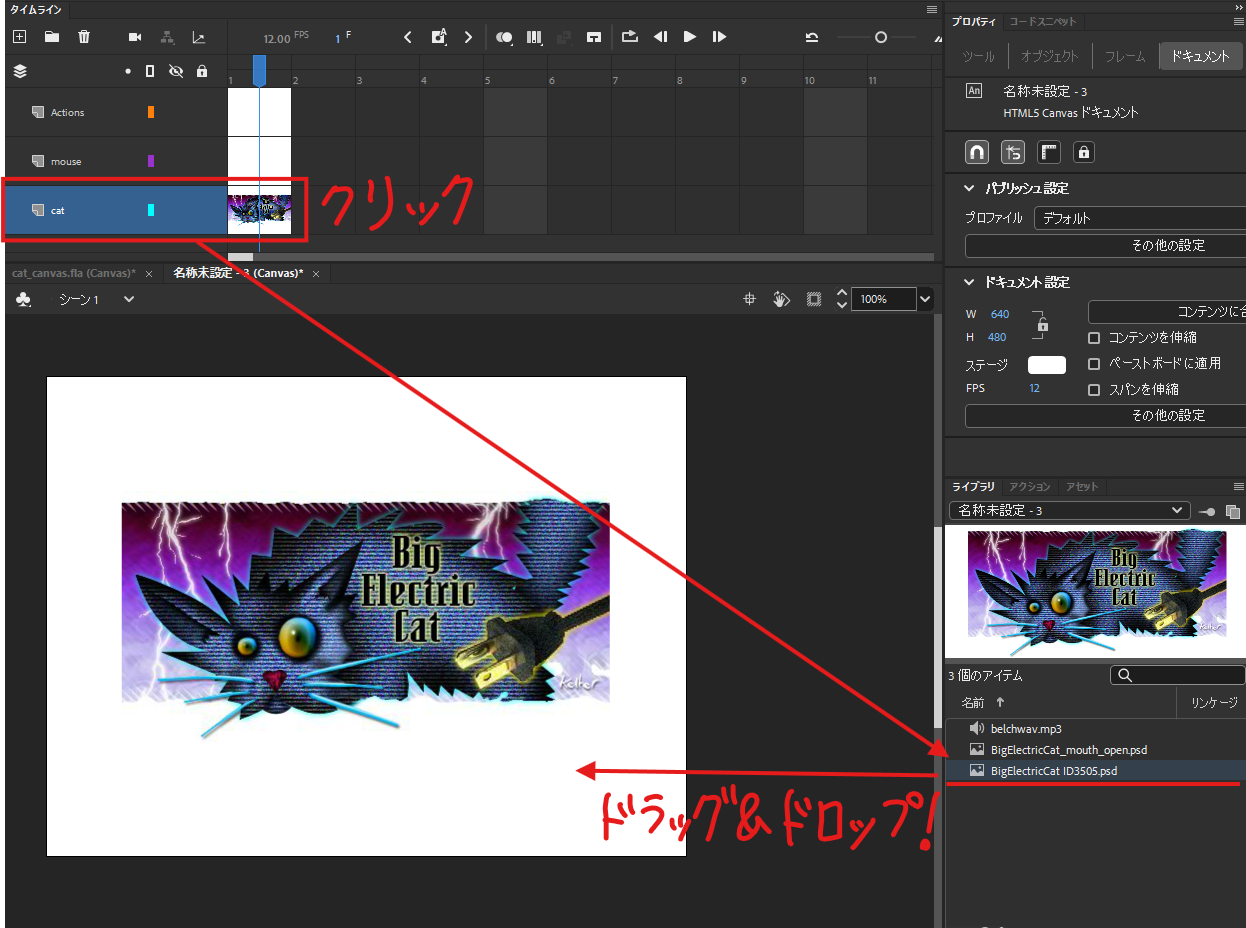Click the loop playback icon
This screenshot has height=928, width=1246.
tap(629, 37)
